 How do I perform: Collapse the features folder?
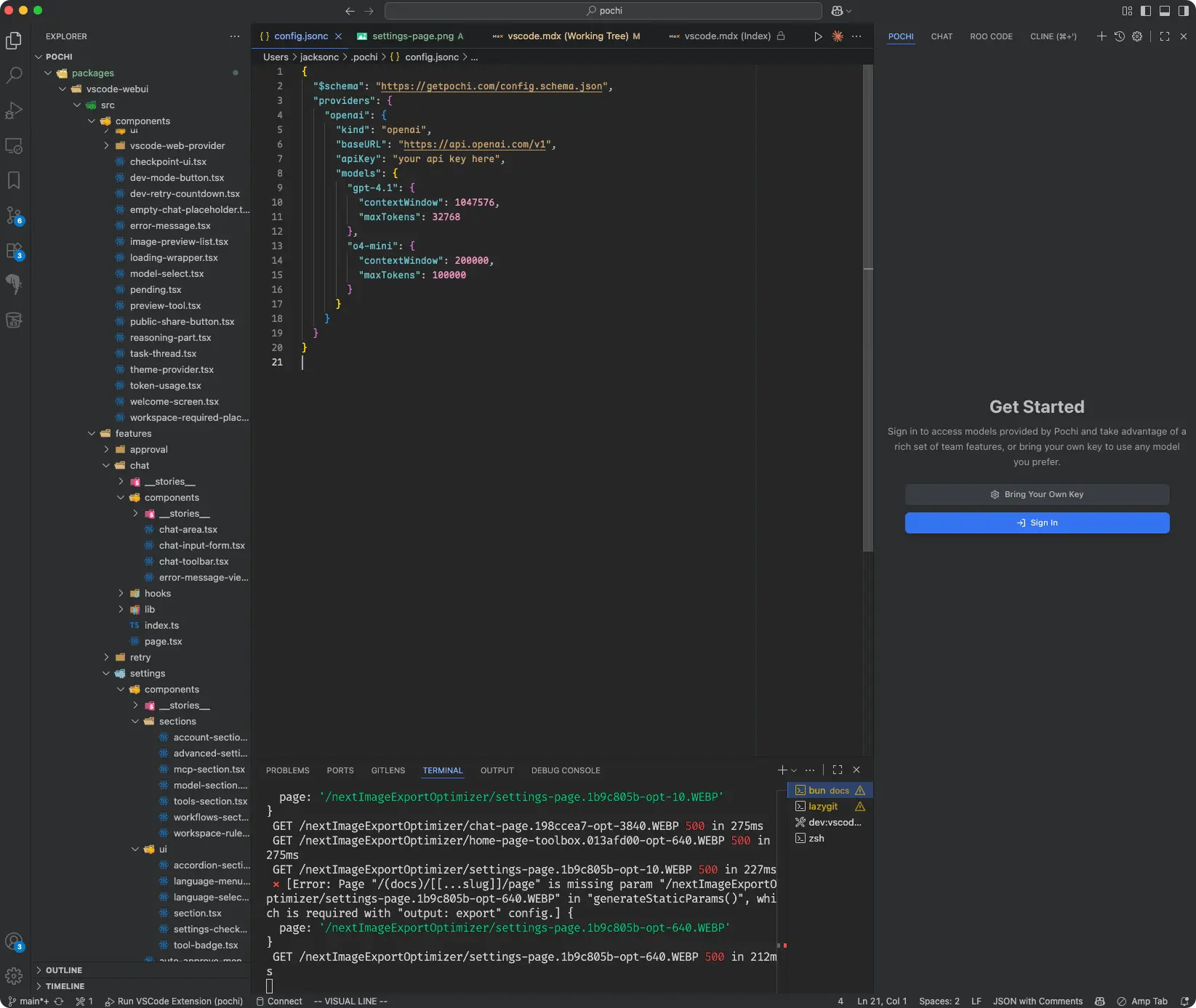coord(133,434)
